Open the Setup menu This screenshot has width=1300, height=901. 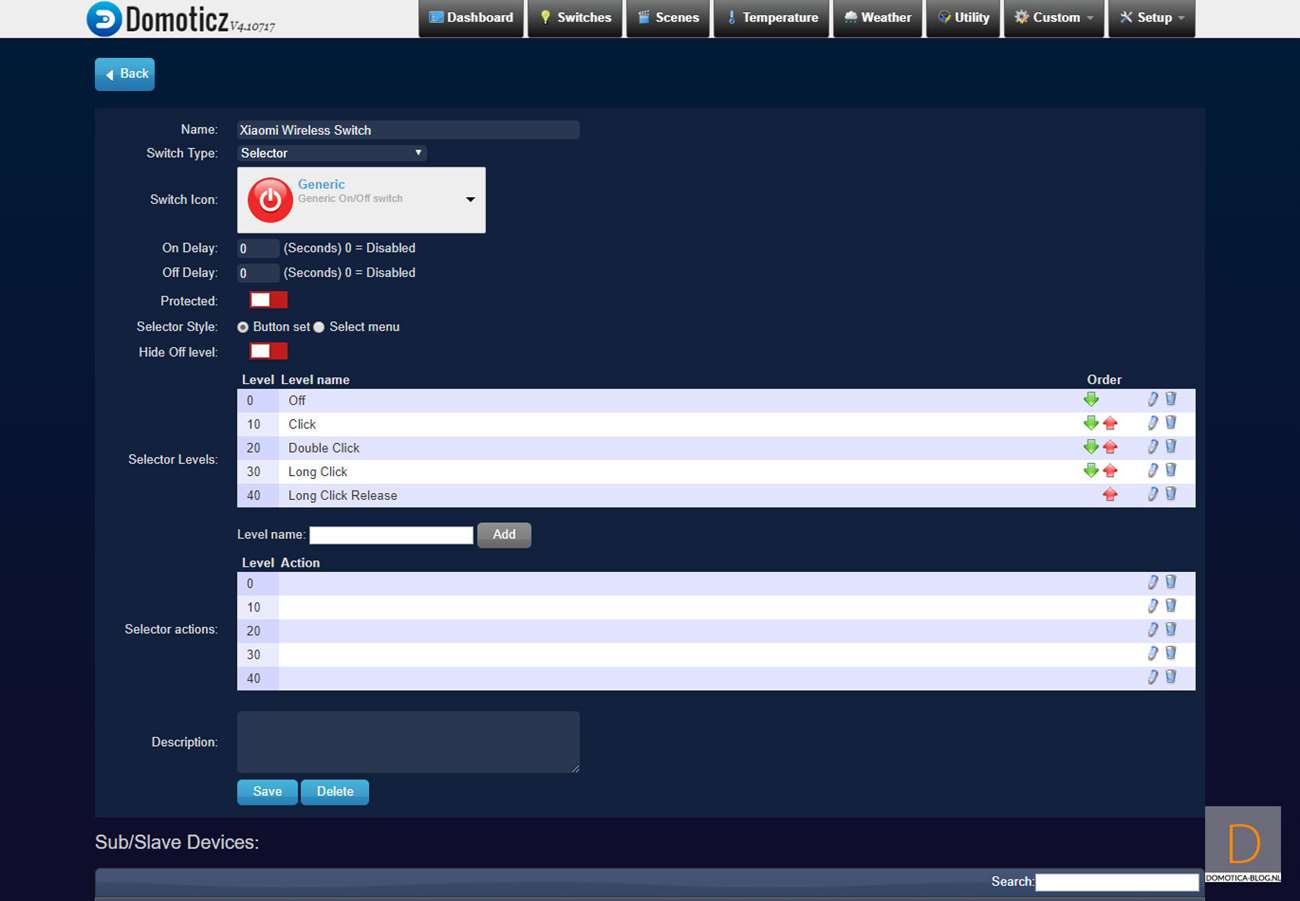coord(1151,18)
